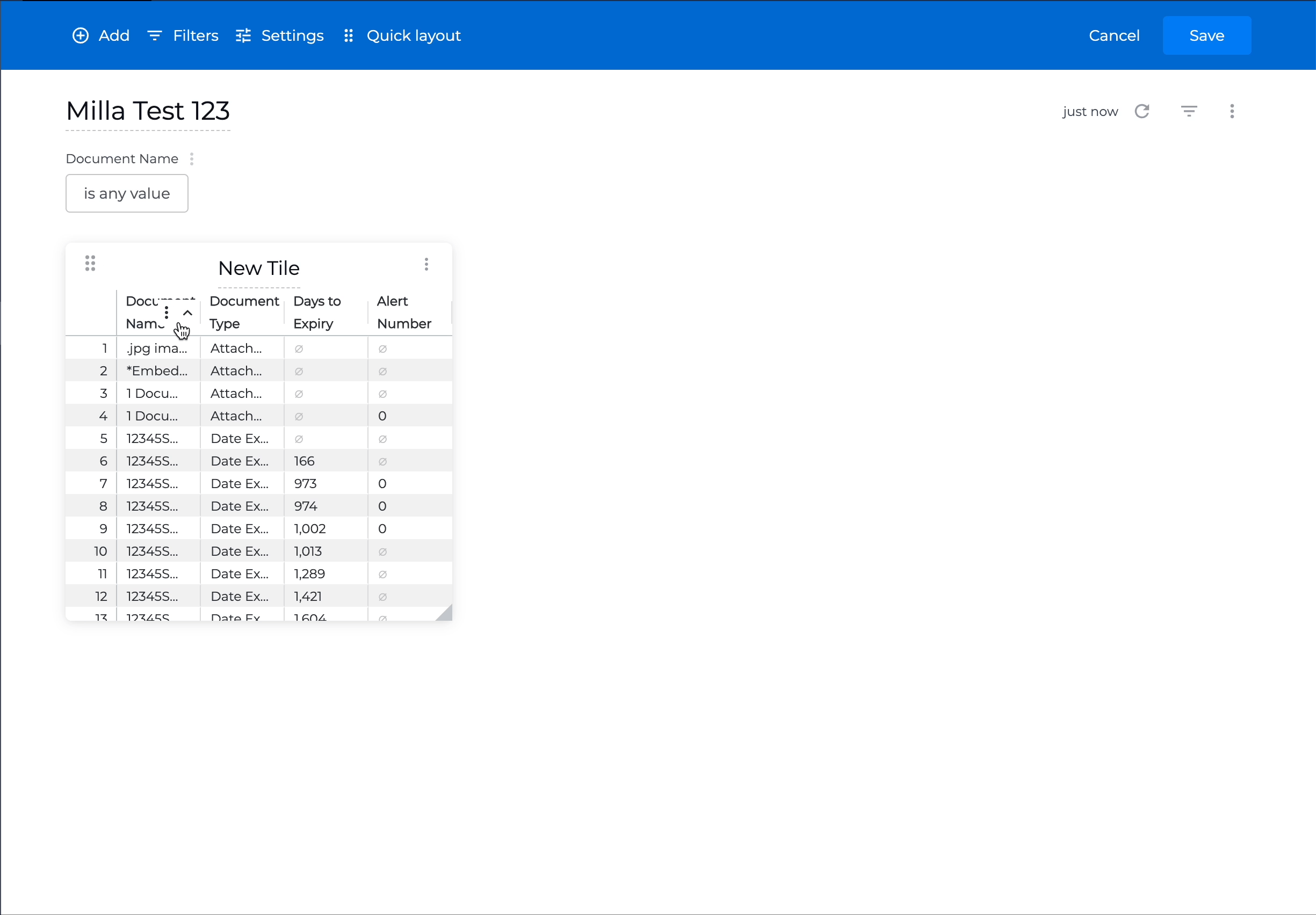This screenshot has height=915, width=1316.
Task: Select the 1,013 days to expiry cell
Action: (x=326, y=551)
